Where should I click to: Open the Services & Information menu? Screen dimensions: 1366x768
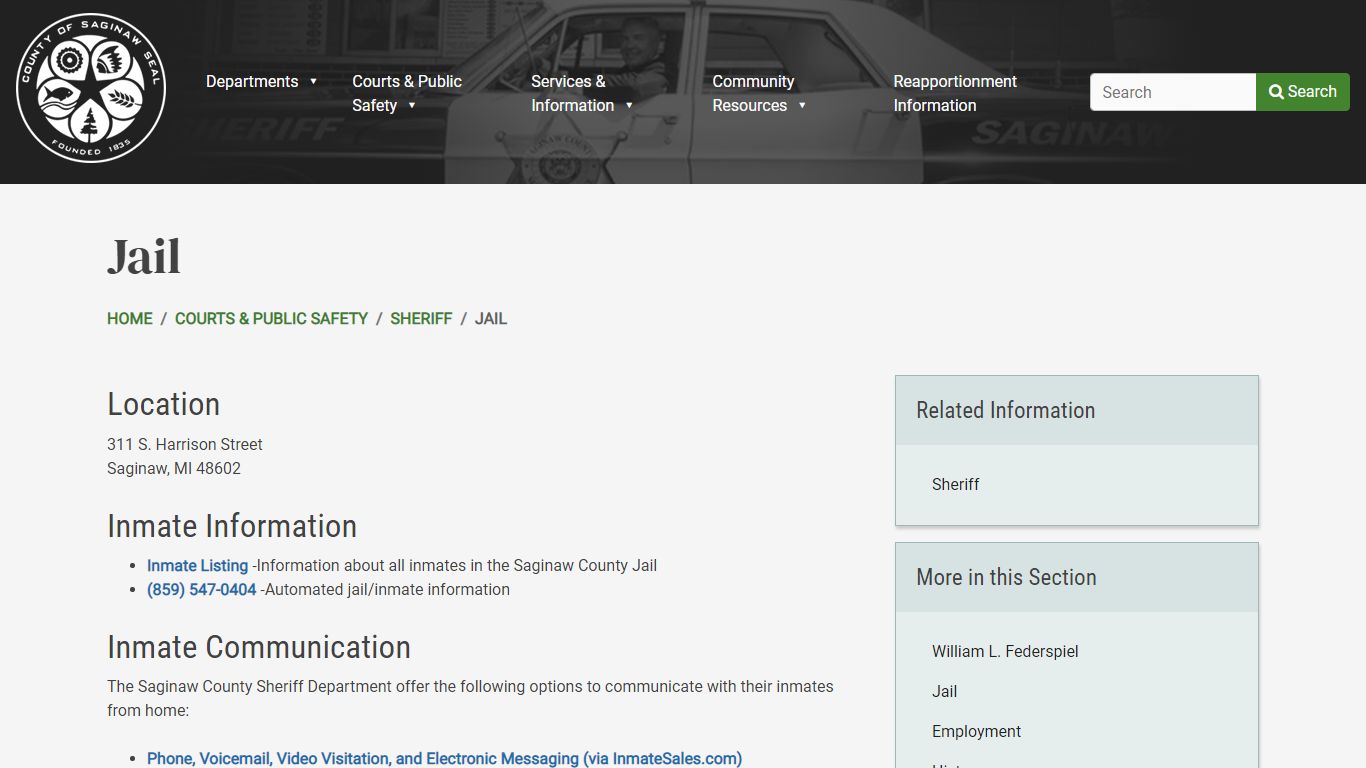click(572, 93)
